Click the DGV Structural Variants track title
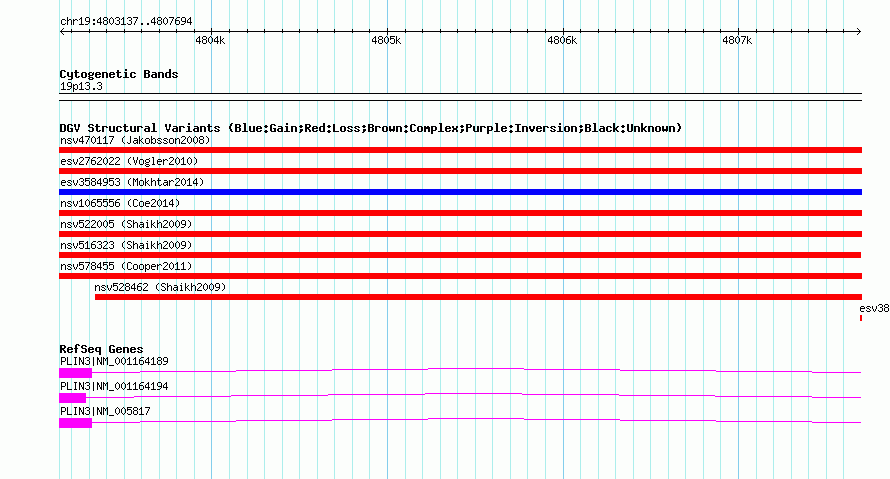This screenshot has width=890, height=479. [x=370, y=128]
